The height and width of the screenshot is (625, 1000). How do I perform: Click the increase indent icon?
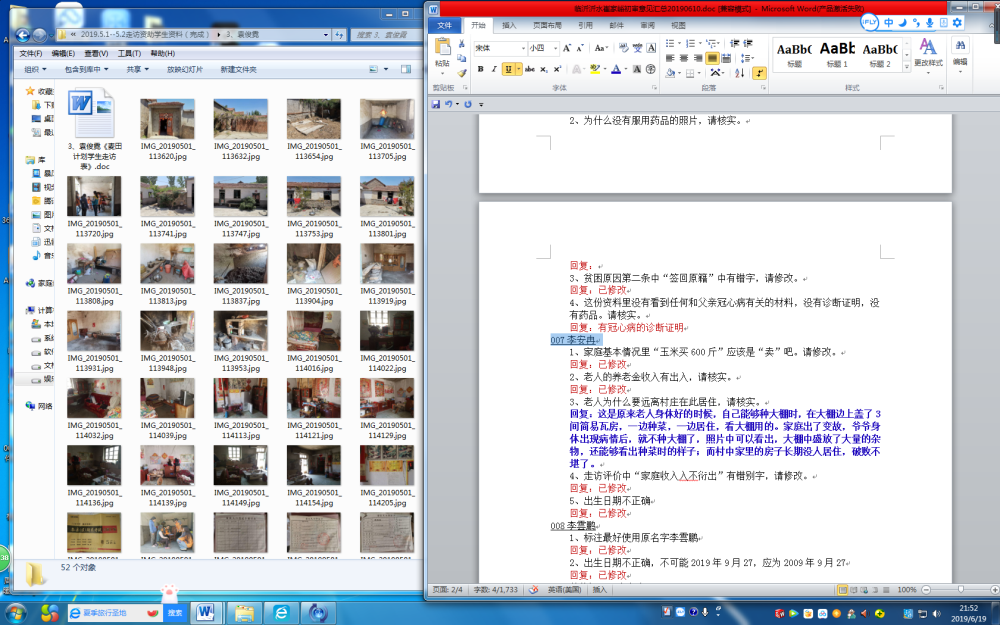coord(748,43)
